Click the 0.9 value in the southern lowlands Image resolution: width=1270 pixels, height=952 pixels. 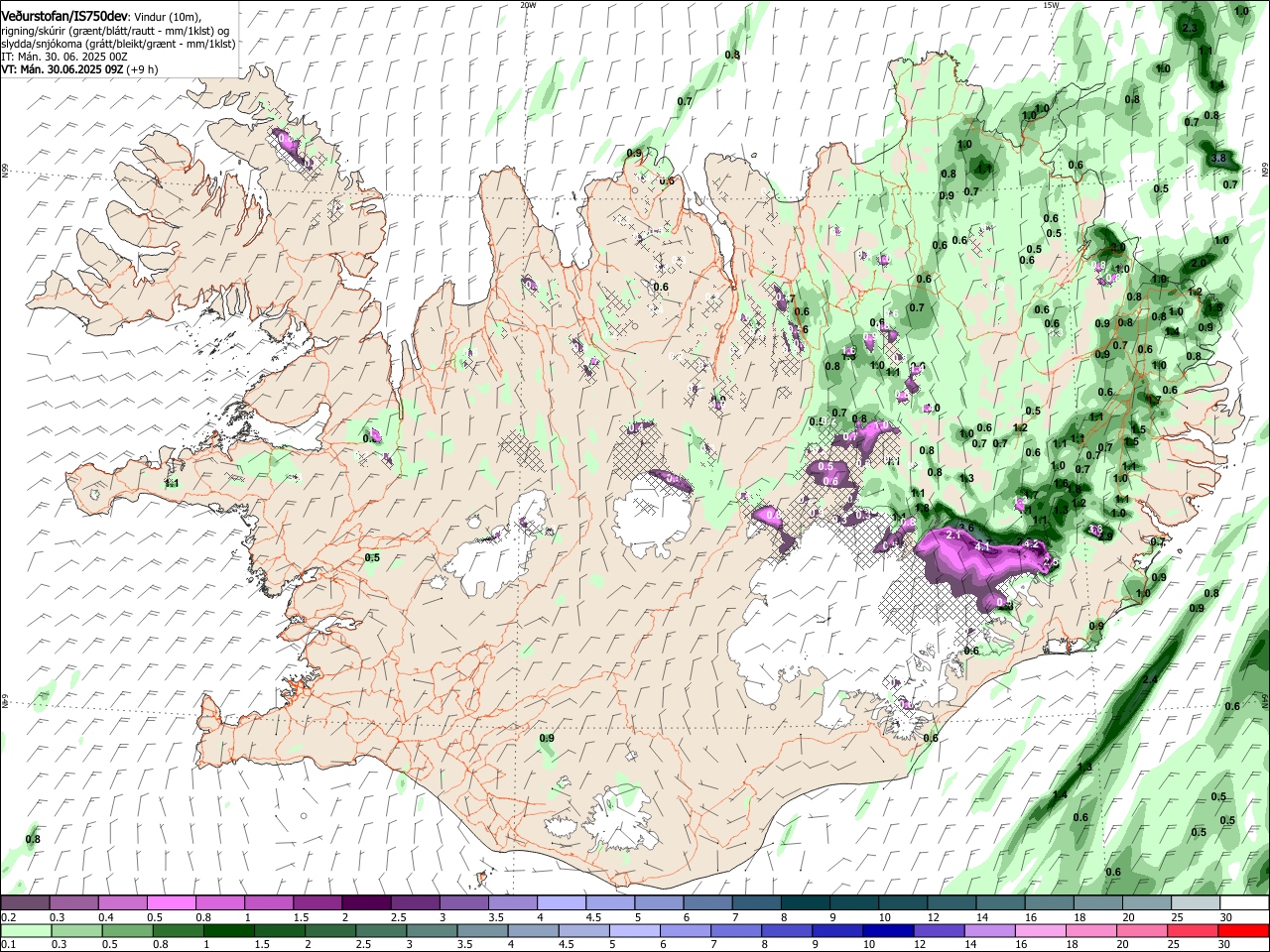[547, 739]
